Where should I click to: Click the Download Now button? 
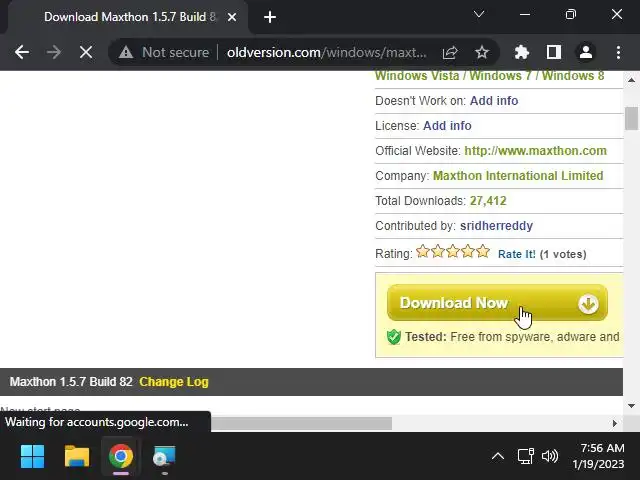pos(497,303)
